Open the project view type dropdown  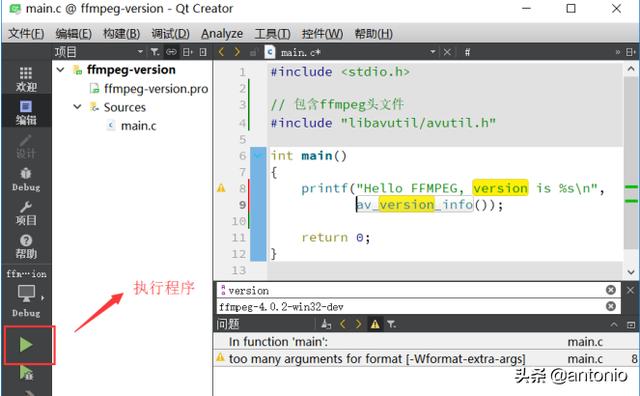click(x=140, y=52)
